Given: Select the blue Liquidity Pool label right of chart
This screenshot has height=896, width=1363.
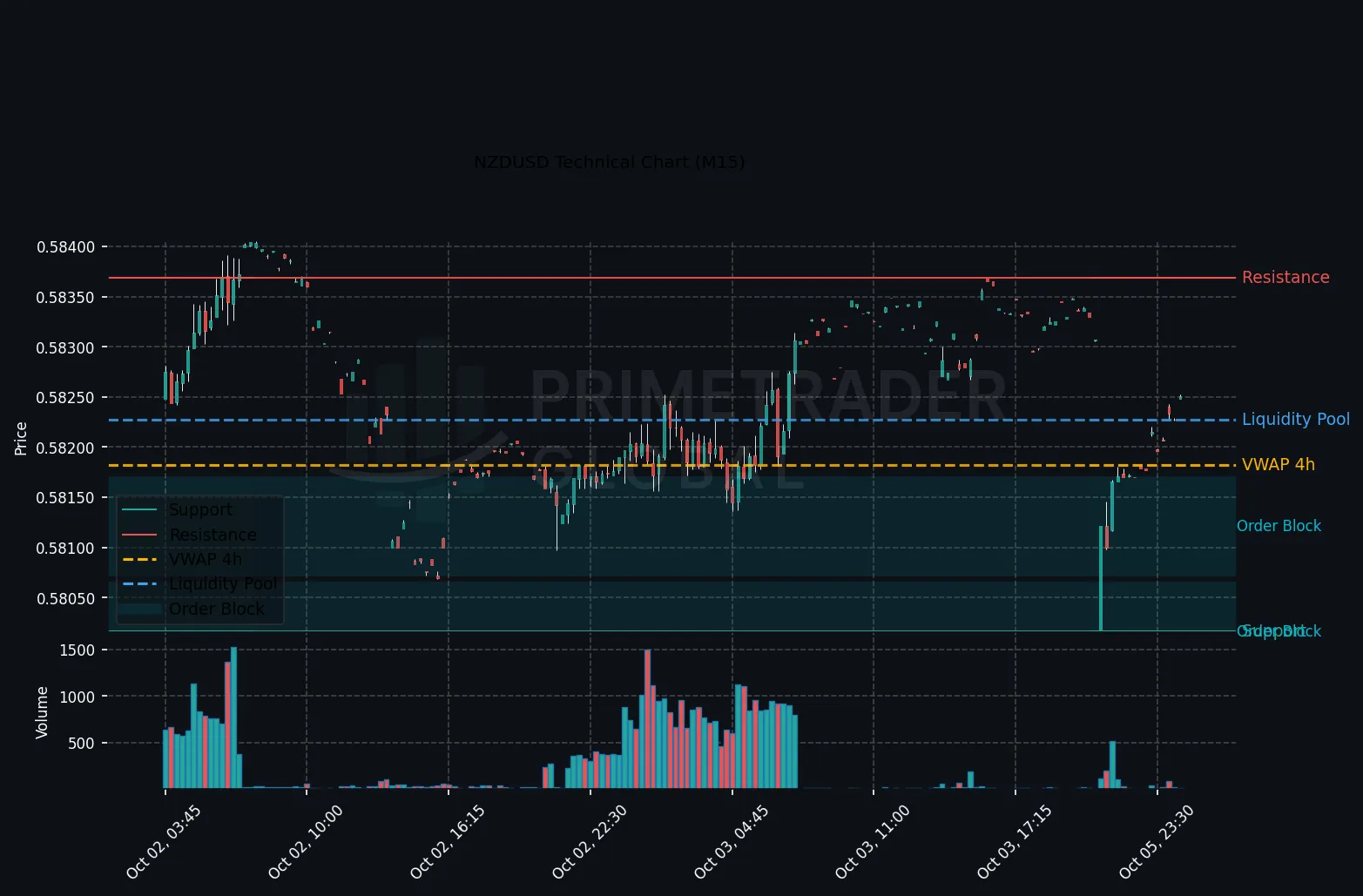Looking at the screenshot, I should point(1296,420).
